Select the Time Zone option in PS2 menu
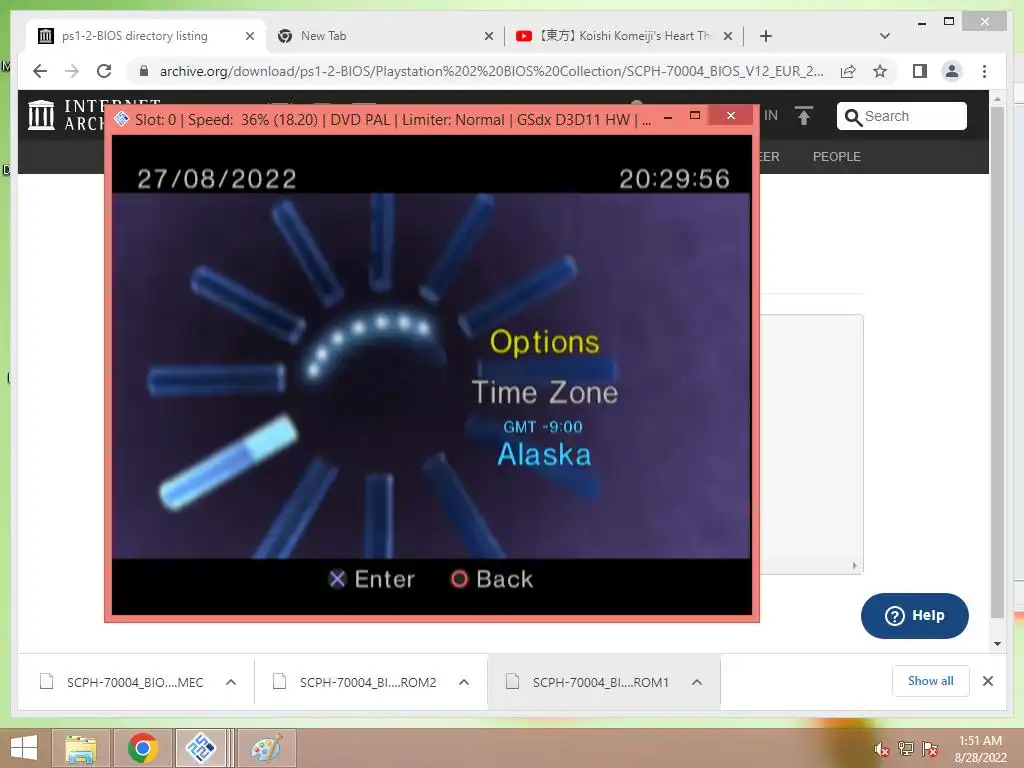This screenshot has width=1024, height=768. tap(545, 392)
